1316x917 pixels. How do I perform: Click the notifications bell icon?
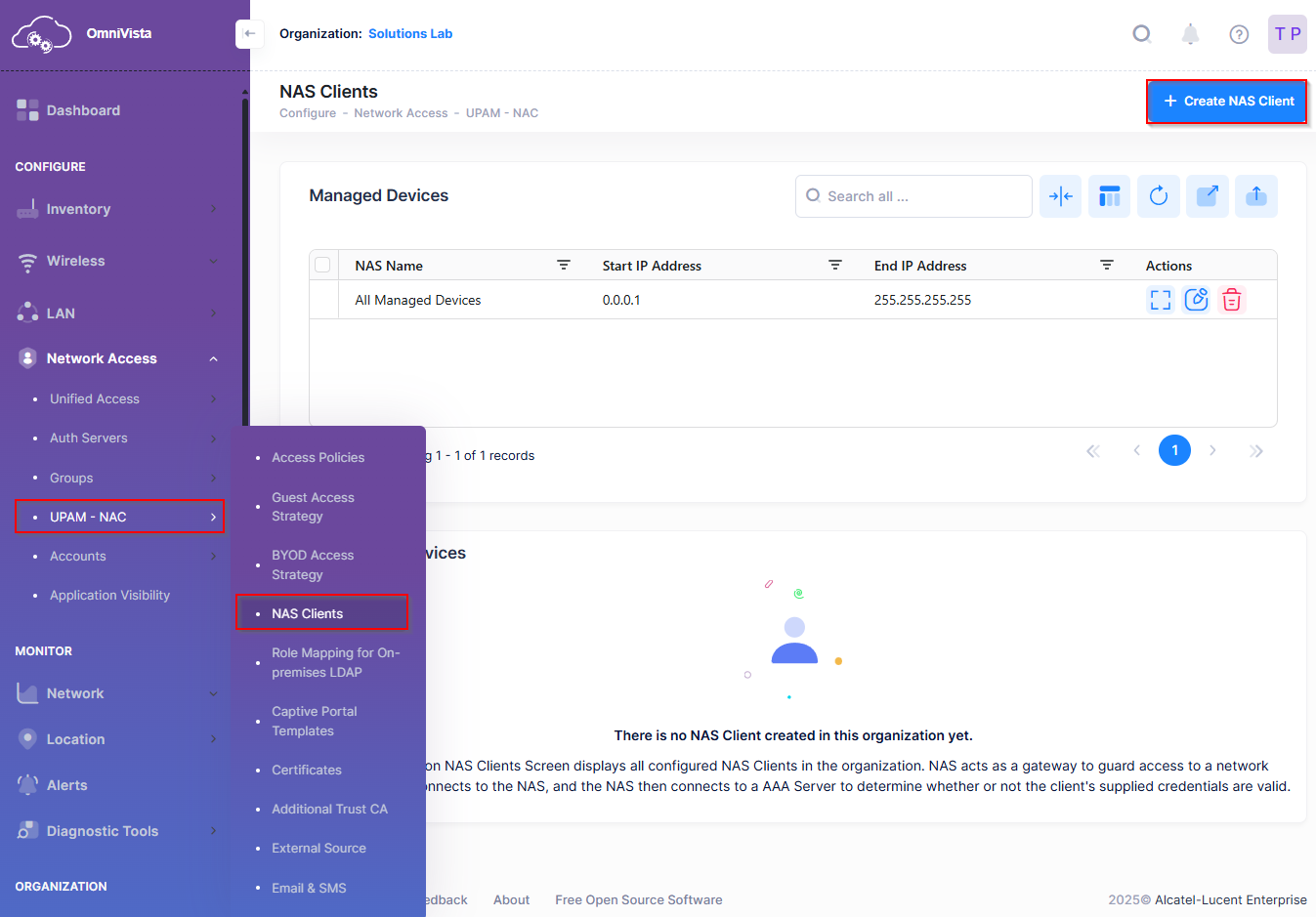tap(1189, 34)
